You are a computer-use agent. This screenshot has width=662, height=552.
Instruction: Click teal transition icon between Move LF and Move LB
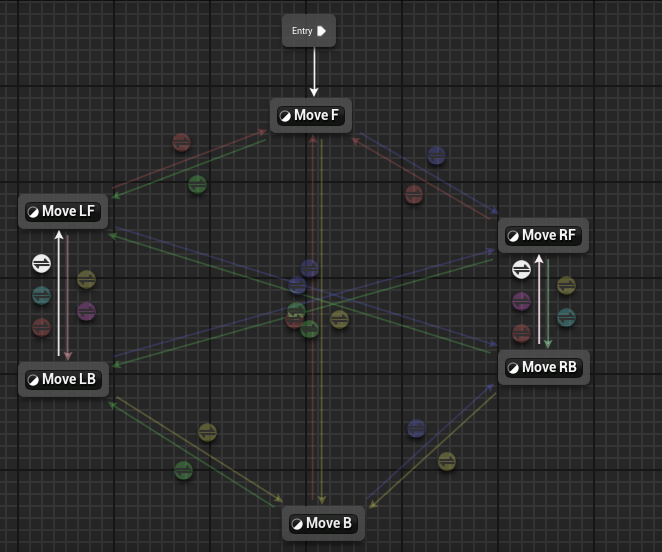click(41, 296)
